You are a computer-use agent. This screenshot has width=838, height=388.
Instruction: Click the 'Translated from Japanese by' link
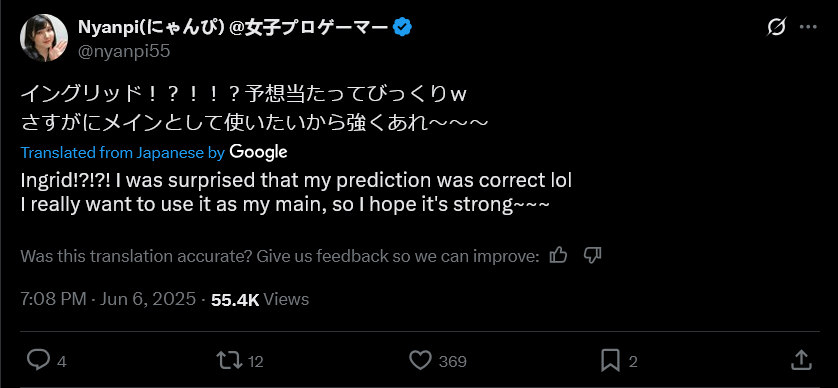[122, 152]
